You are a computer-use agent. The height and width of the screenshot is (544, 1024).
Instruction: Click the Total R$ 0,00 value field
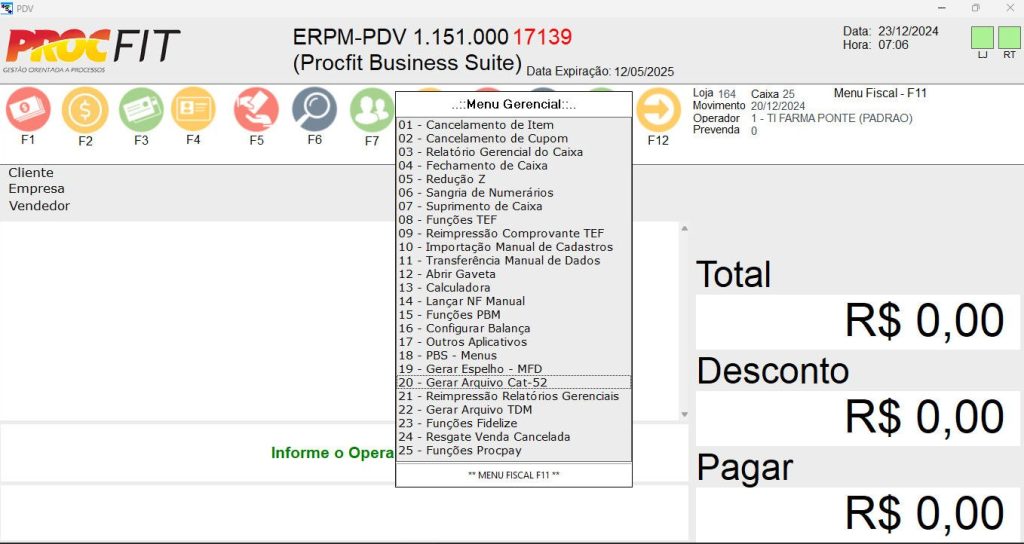[x=857, y=321]
